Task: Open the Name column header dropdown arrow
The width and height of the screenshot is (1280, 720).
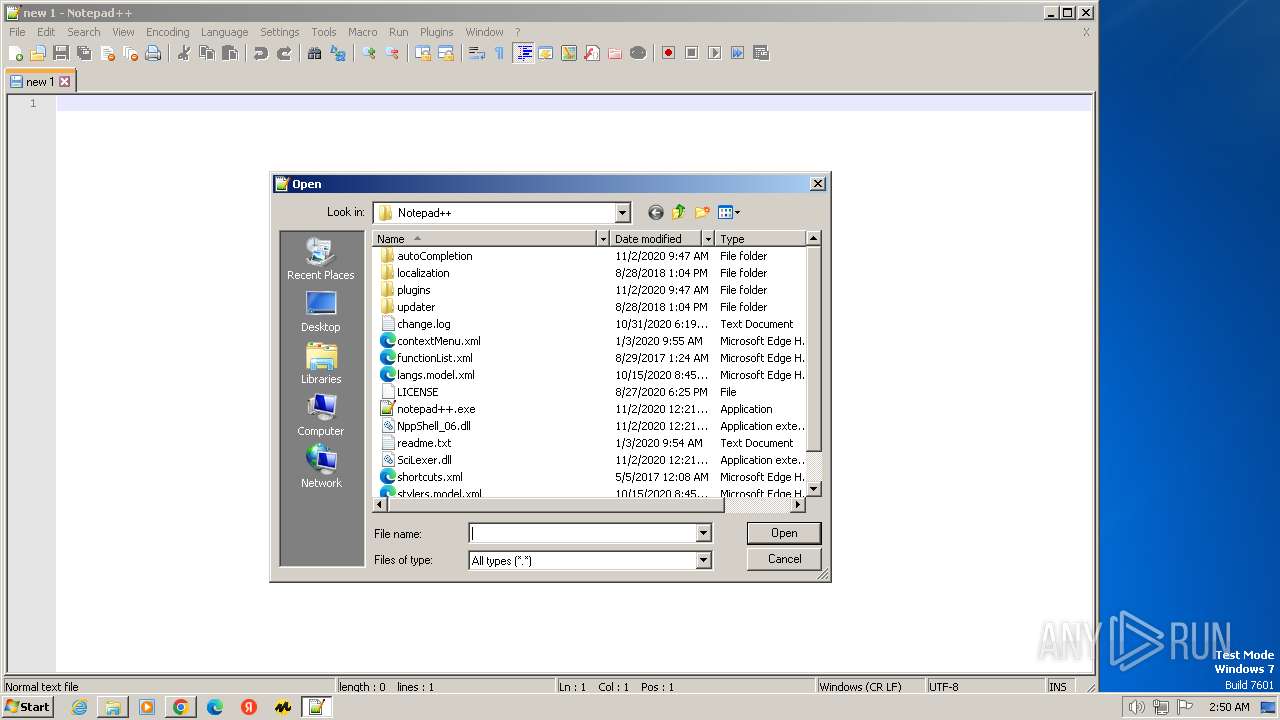Action: pyautogui.click(x=603, y=239)
